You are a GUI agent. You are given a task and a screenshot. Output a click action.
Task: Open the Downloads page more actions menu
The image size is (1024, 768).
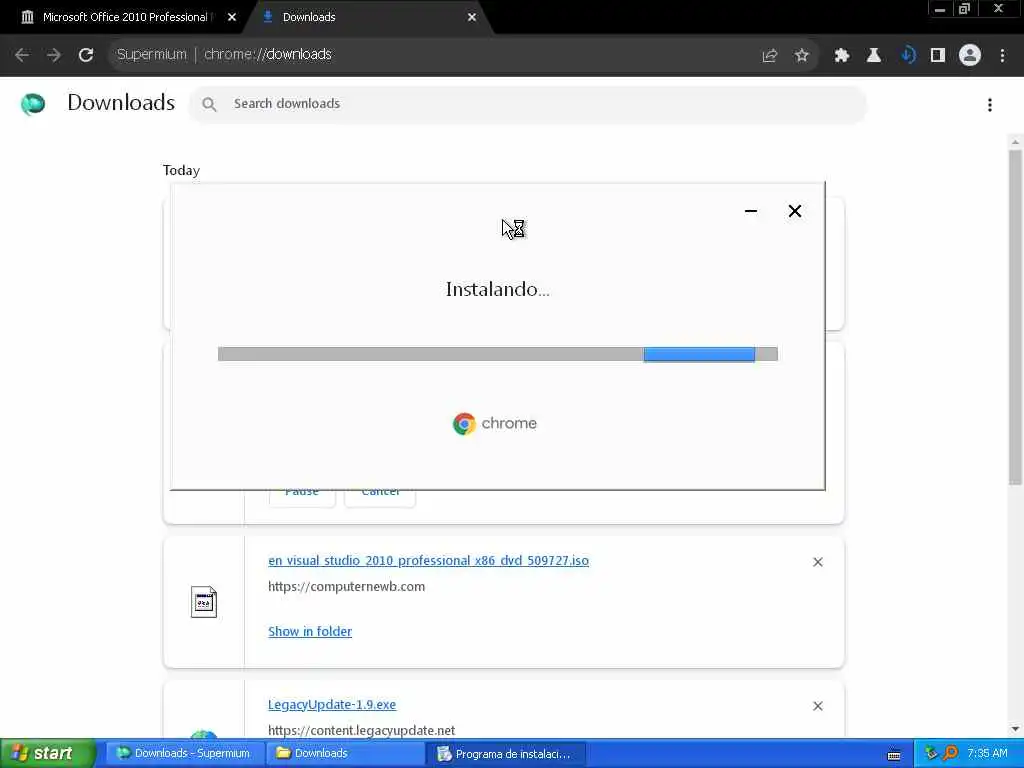click(990, 104)
